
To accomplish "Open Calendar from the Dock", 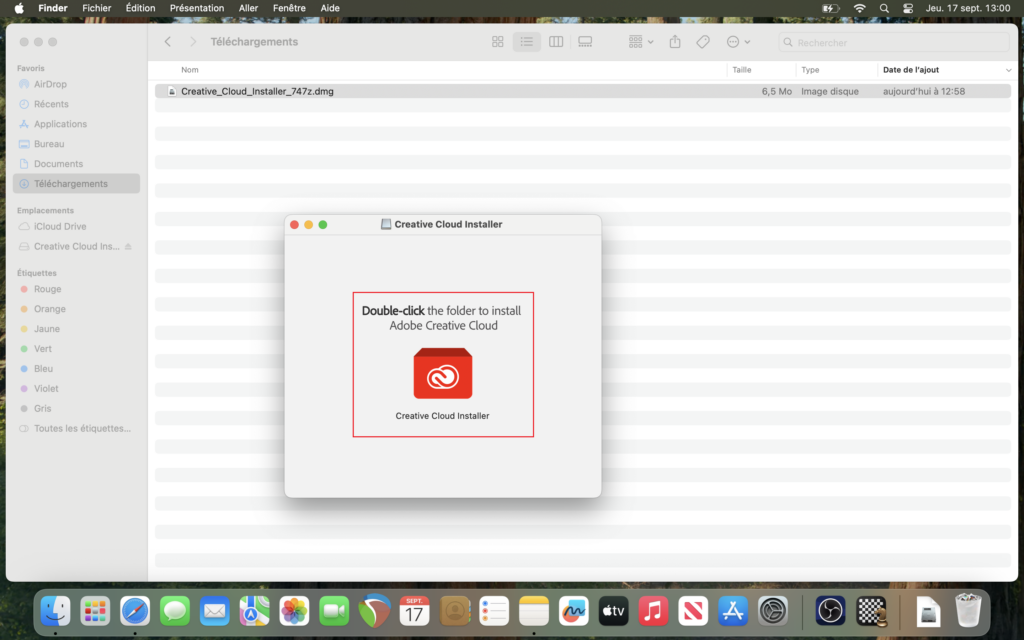I will pyautogui.click(x=414, y=611).
